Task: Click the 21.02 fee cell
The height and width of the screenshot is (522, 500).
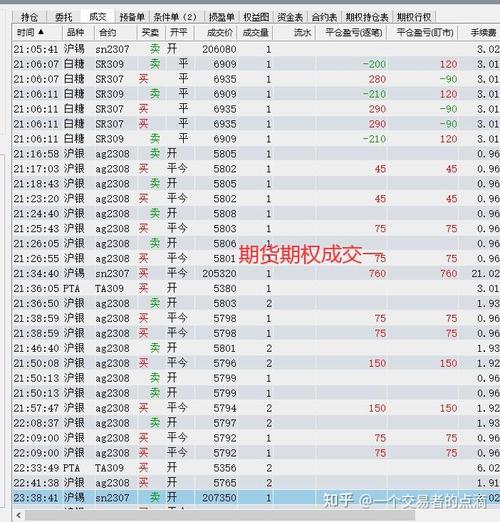Action: [485, 274]
